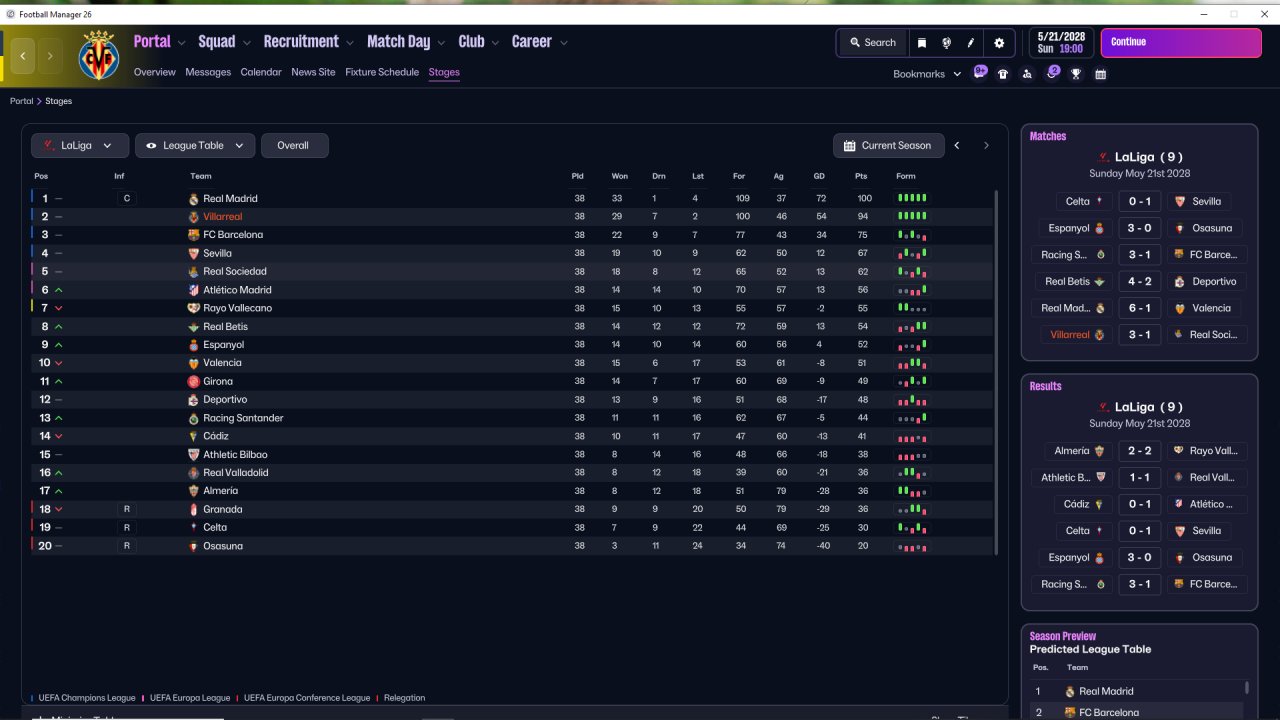Viewport: 1280px width, 720px height.
Task: Click Cádiz name in league table
Action: pyautogui.click(x=216, y=437)
